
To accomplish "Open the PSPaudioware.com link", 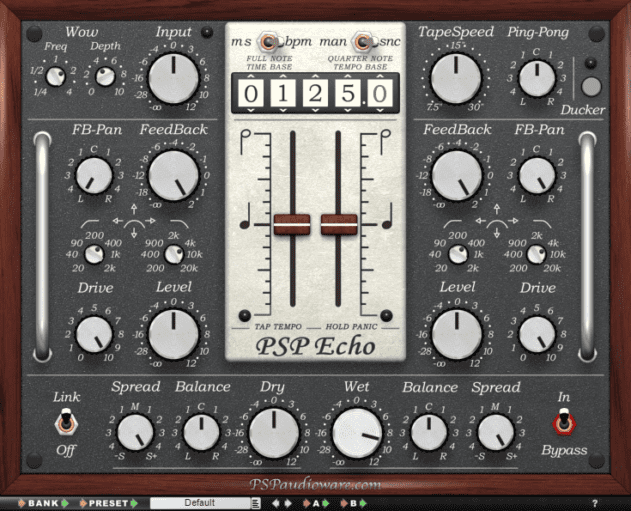I will click(315, 484).
